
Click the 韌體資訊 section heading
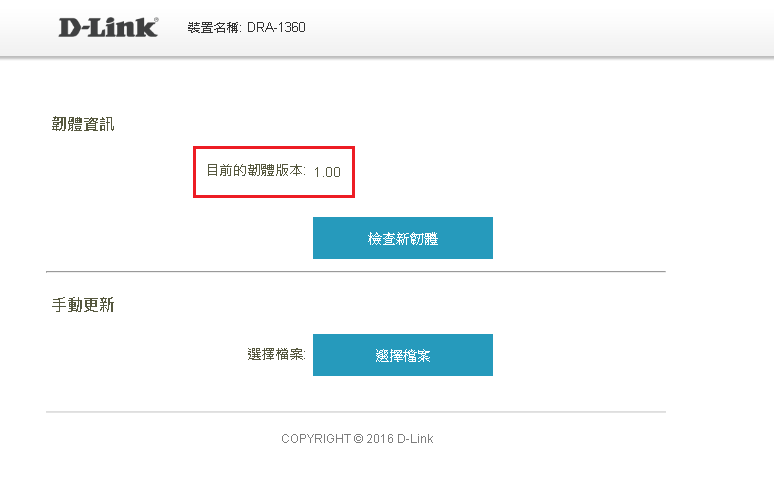click(x=83, y=125)
